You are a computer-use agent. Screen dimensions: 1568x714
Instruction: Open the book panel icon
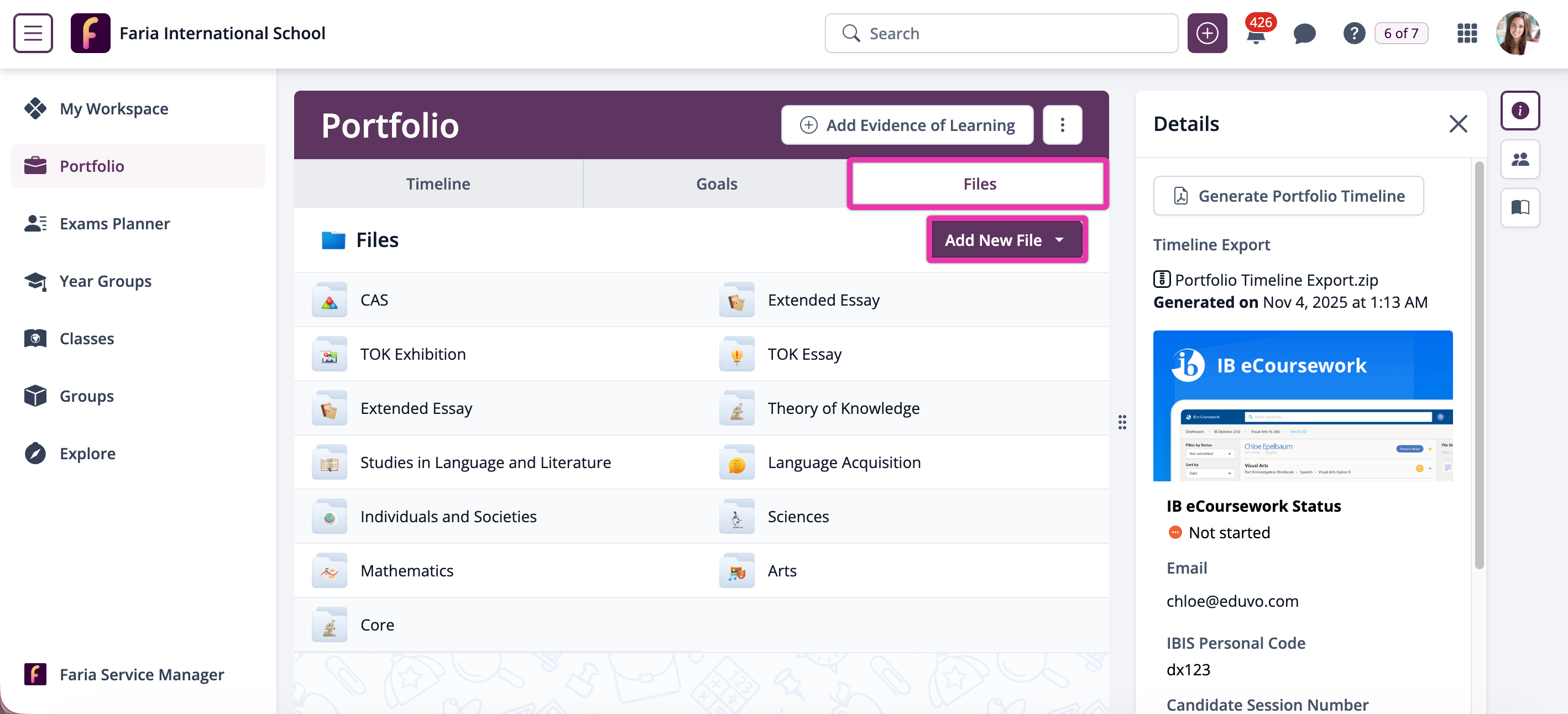click(x=1520, y=208)
